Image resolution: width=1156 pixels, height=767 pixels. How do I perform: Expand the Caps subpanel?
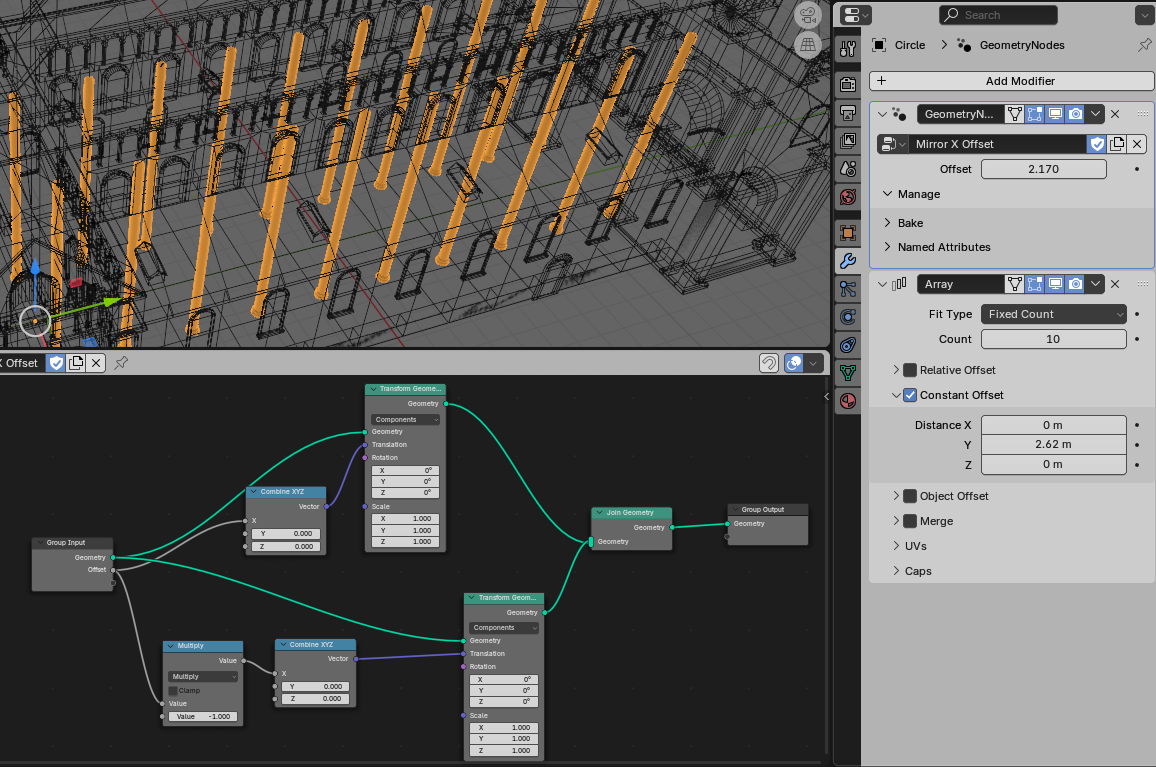917,571
